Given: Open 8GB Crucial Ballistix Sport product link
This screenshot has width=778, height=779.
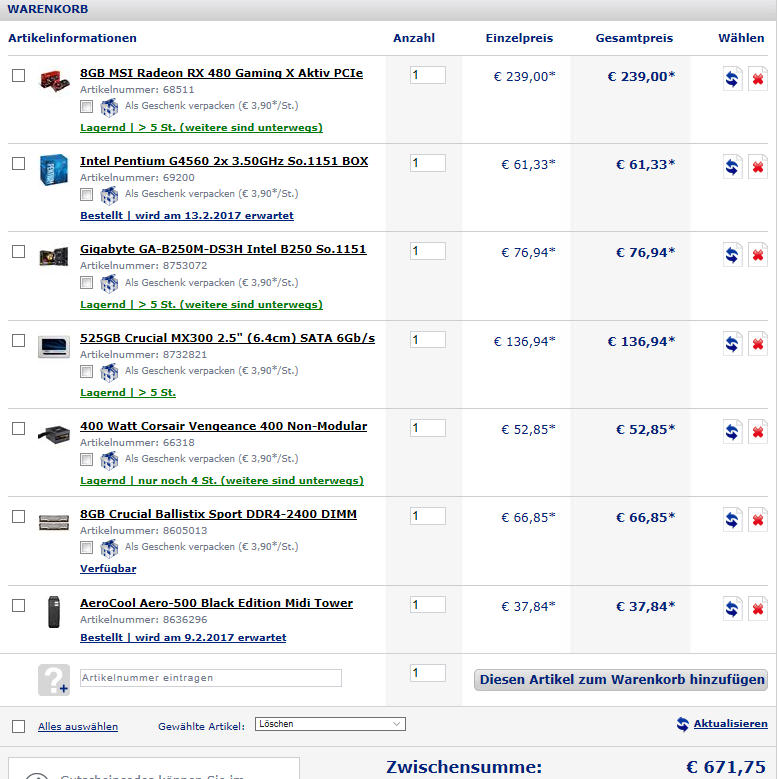Looking at the screenshot, I should (x=218, y=514).
